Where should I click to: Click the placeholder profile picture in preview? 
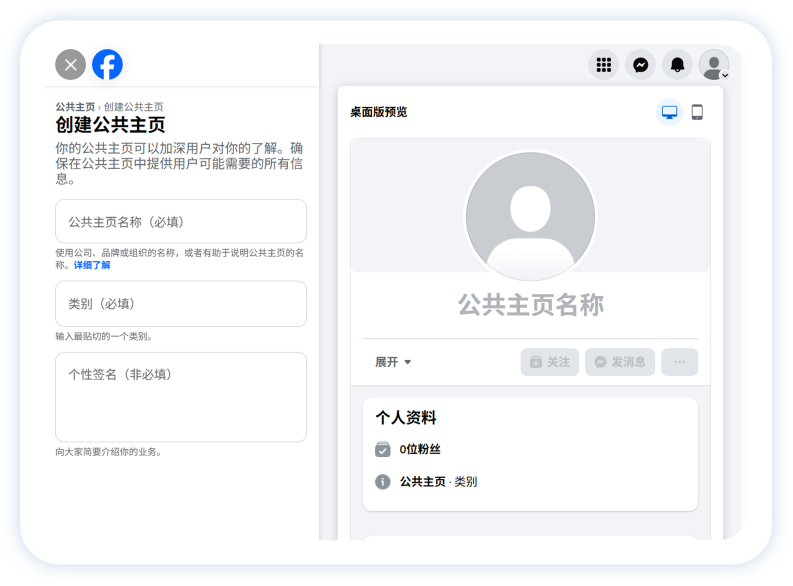click(x=531, y=216)
